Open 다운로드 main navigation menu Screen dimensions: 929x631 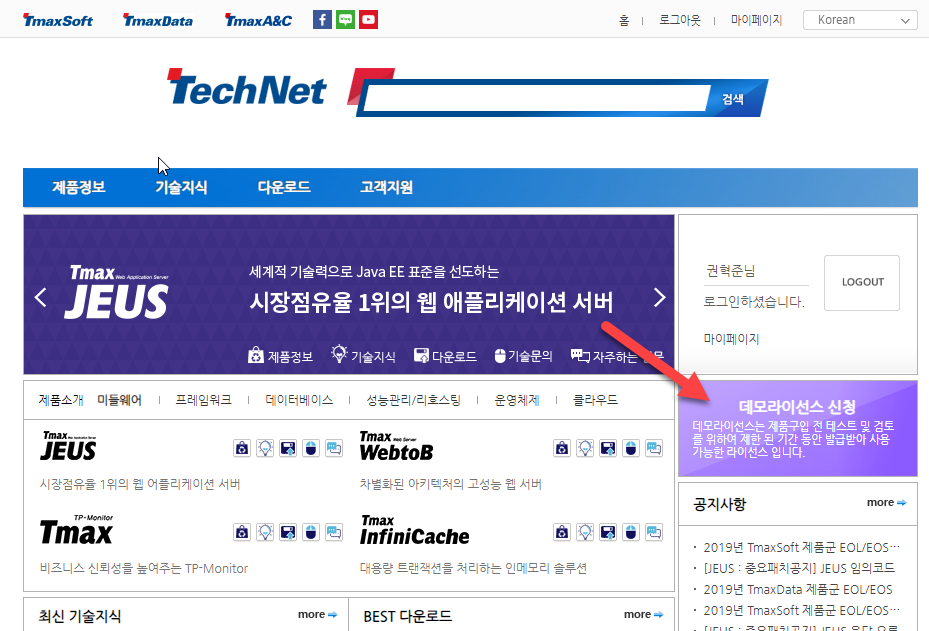pyautogui.click(x=284, y=187)
